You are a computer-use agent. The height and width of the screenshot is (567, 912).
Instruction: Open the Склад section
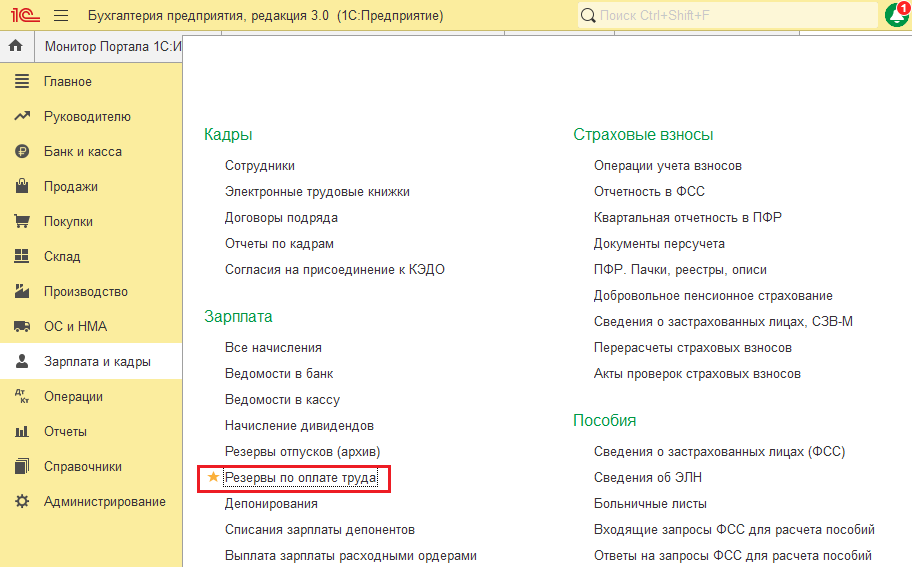[x=62, y=256]
